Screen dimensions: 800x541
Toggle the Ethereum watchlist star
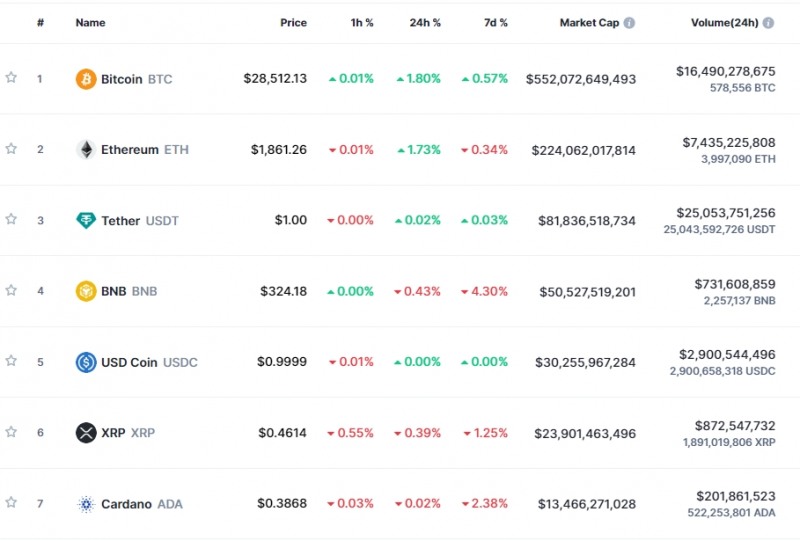coord(11,149)
